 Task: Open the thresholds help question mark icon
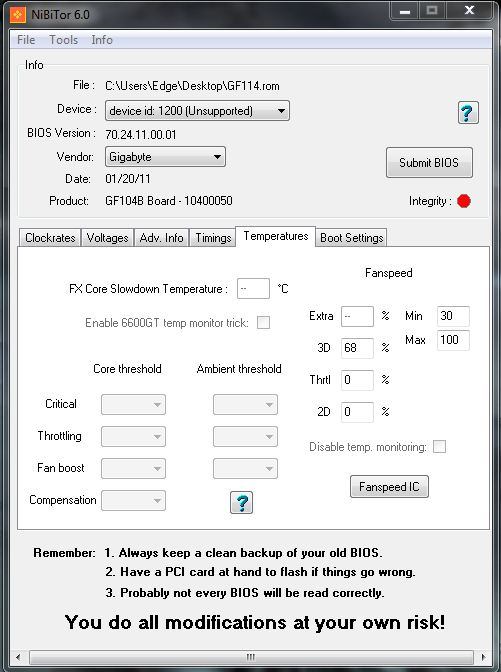pos(241,502)
